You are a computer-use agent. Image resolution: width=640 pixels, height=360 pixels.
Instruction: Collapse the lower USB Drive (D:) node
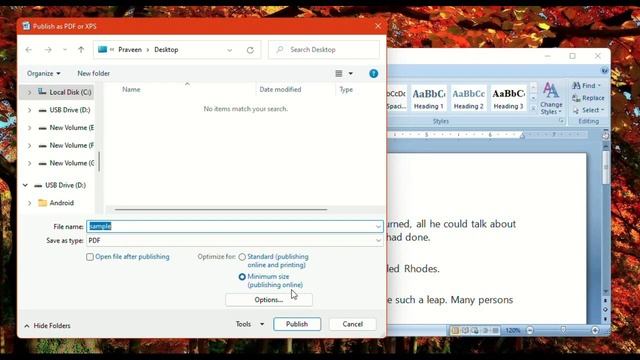coord(25,185)
